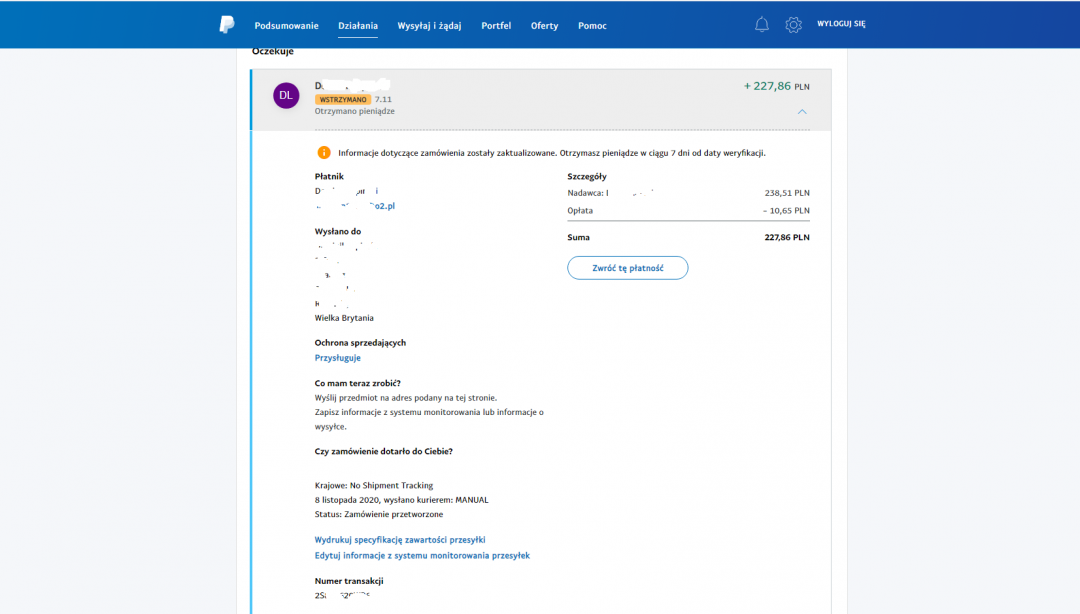Click WYLOGUJ SIĘ to log out
Image resolution: width=1080 pixels, height=614 pixels.
[841, 24]
